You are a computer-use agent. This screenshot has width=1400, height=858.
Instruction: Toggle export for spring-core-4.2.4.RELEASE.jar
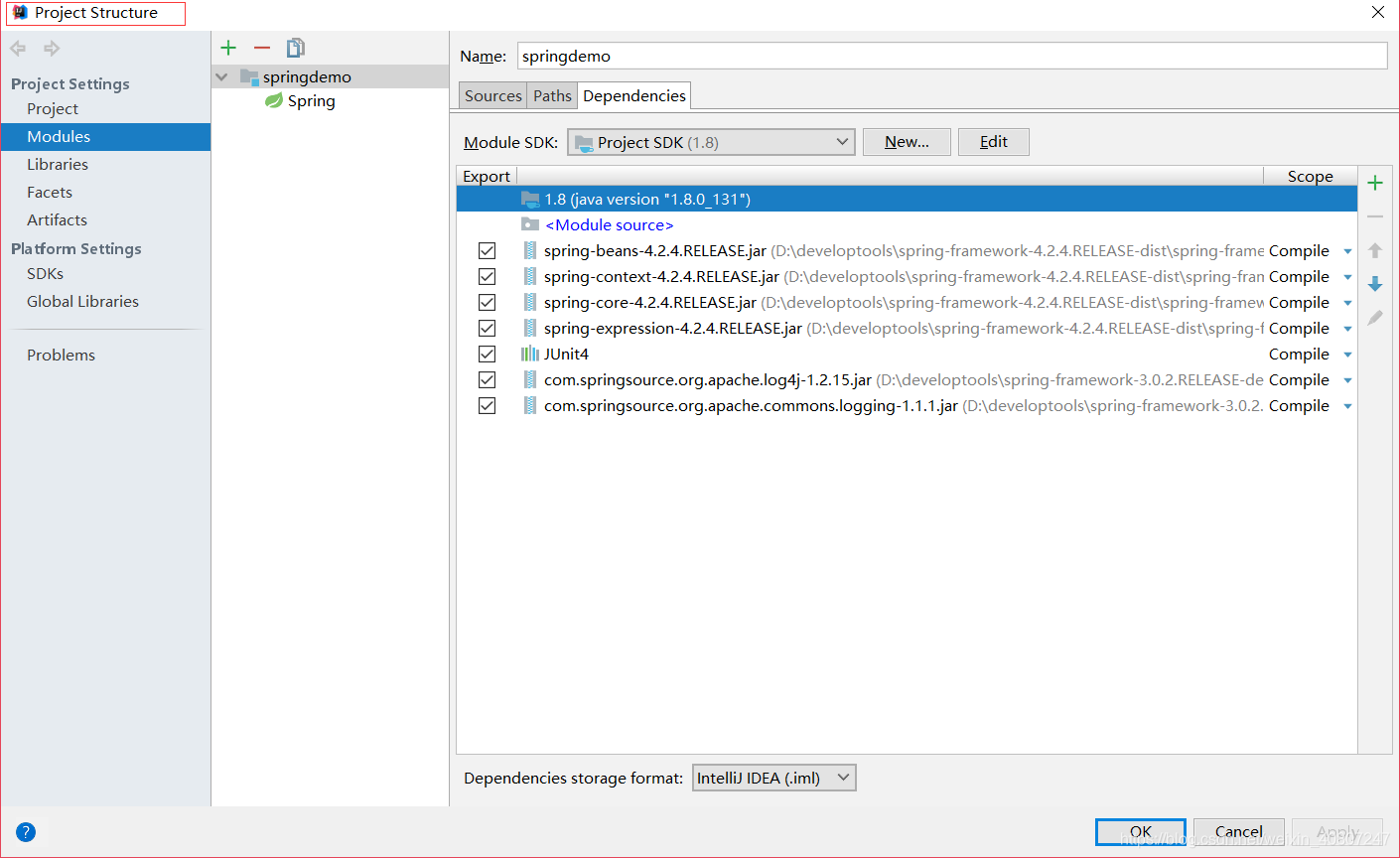[487, 302]
